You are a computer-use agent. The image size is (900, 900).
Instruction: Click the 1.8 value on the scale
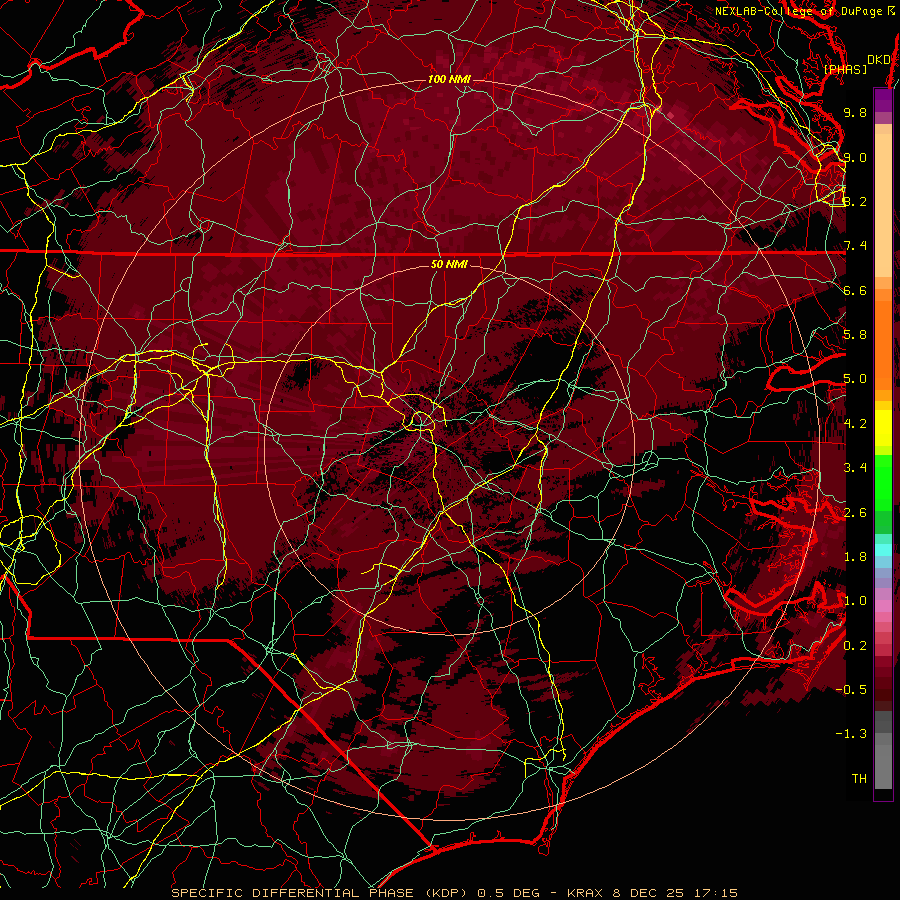pyautogui.click(x=855, y=557)
